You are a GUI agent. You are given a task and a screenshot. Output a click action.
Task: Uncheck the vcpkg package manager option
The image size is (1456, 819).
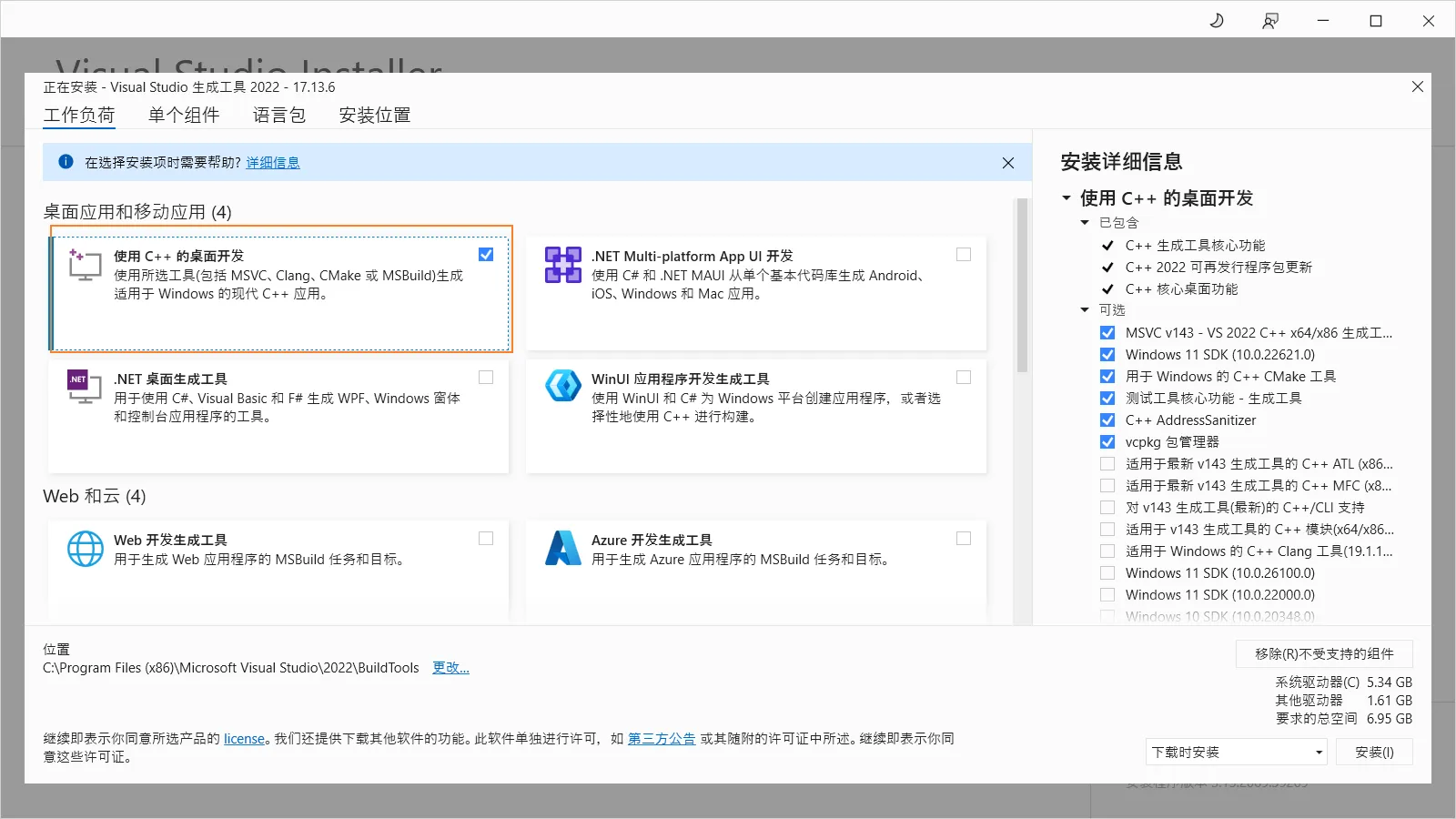1107,442
